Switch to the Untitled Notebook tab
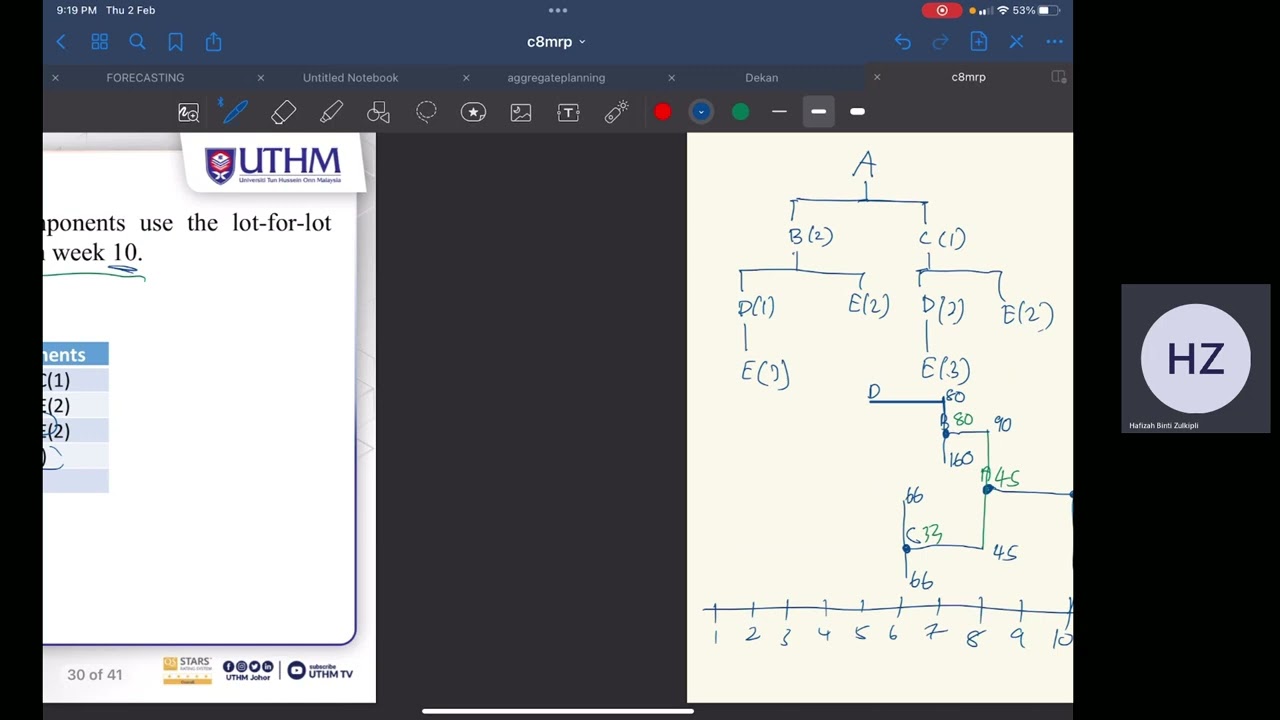Viewport: 1280px width, 720px height. (x=350, y=77)
